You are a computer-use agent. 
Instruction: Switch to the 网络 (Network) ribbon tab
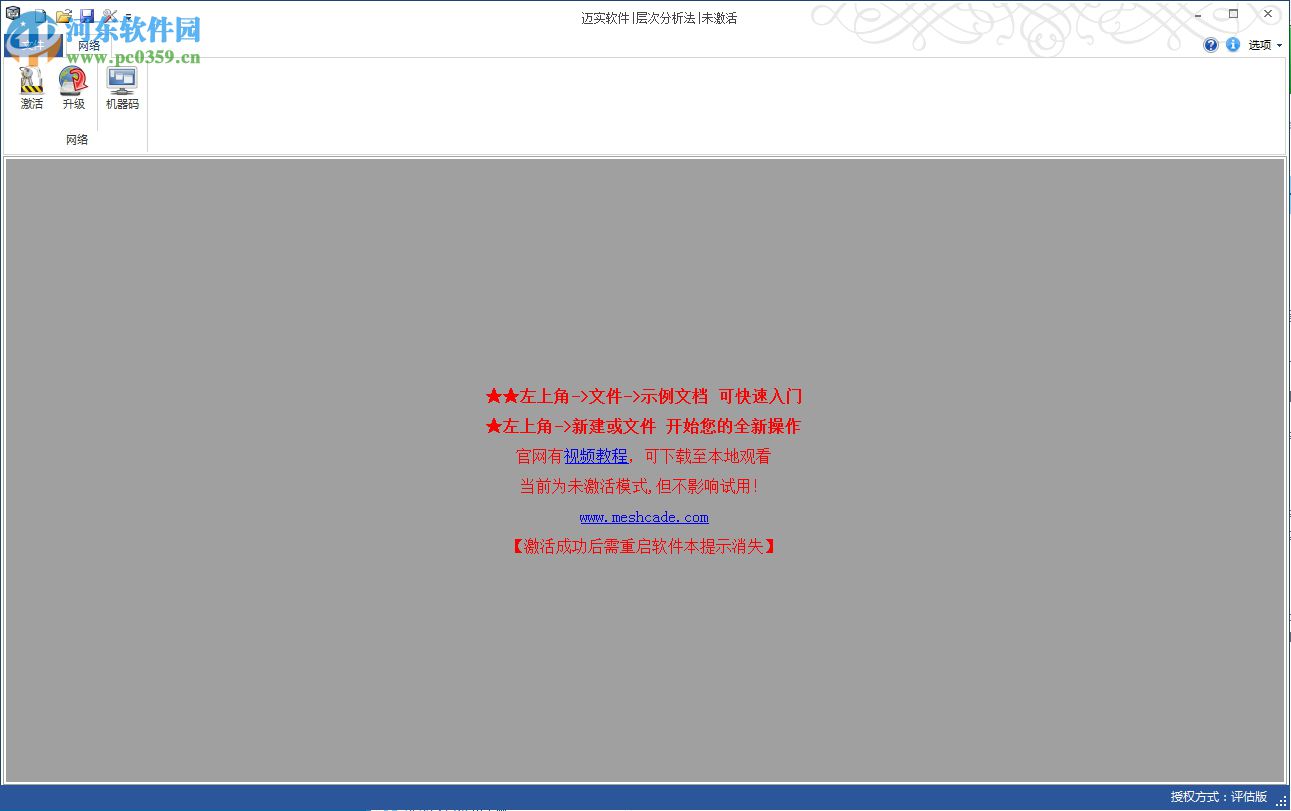point(89,46)
